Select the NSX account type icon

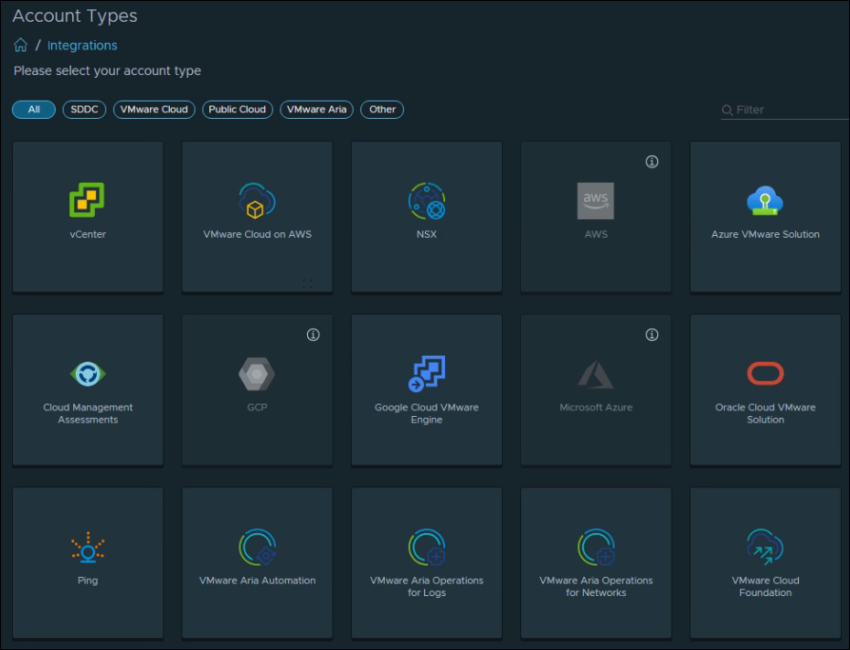pos(427,200)
